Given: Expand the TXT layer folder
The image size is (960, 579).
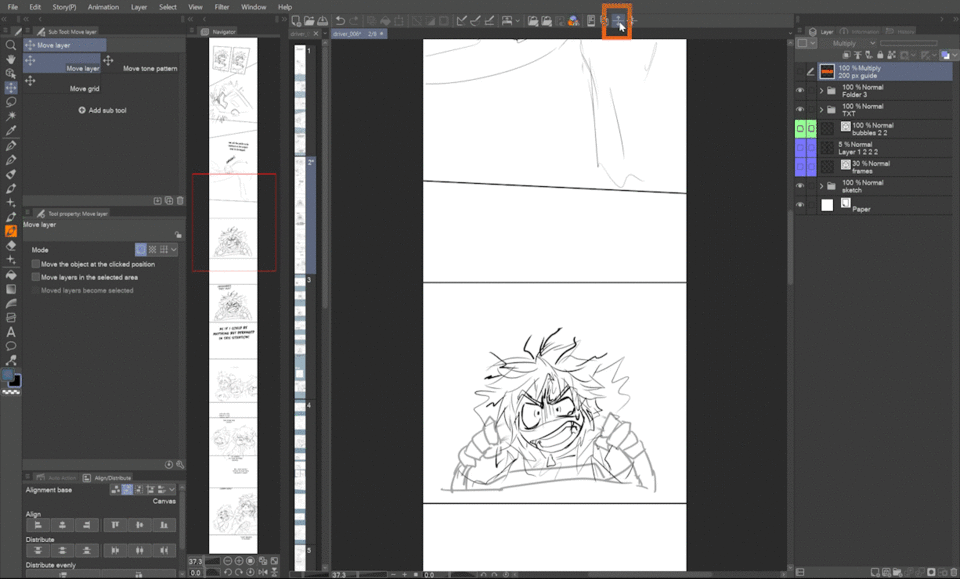Looking at the screenshot, I should coord(822,110).
